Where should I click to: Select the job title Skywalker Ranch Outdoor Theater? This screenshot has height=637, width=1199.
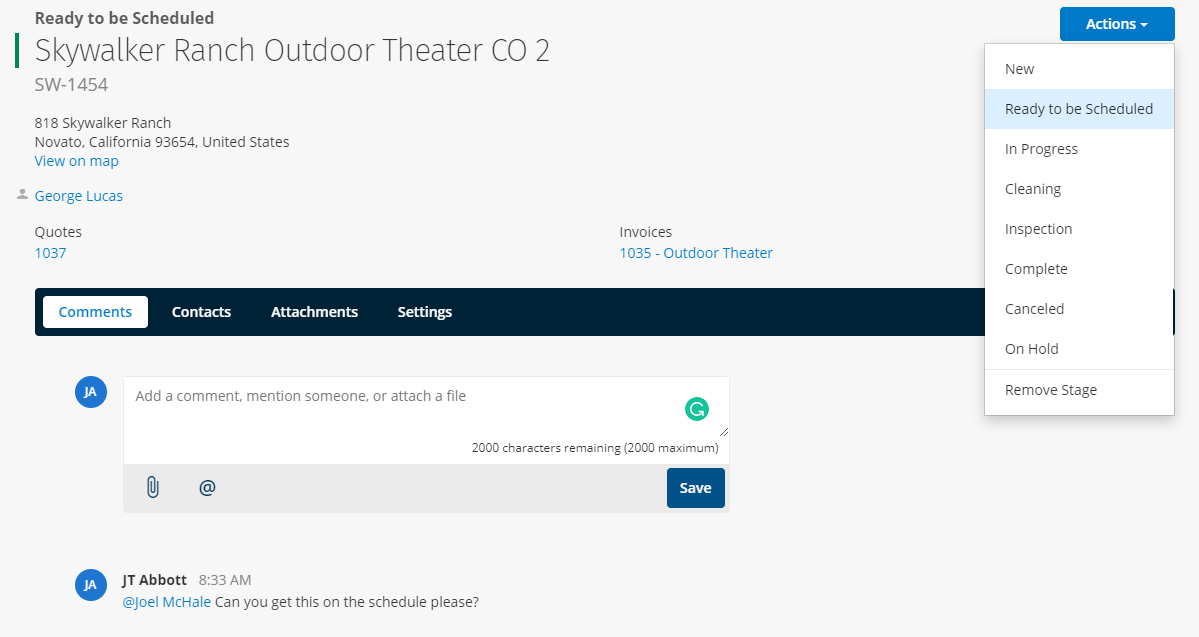click(x=292, y=50)
